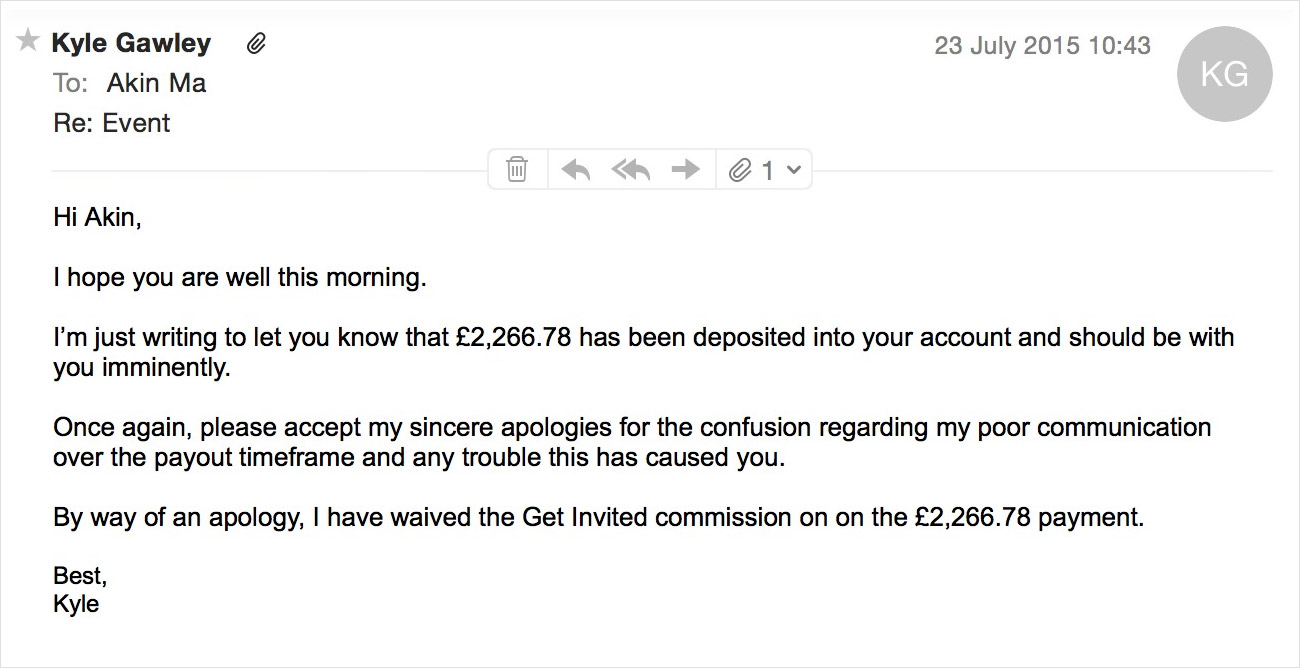
Task: Click the 'Best,' closing line
Action: coord(80,576)
